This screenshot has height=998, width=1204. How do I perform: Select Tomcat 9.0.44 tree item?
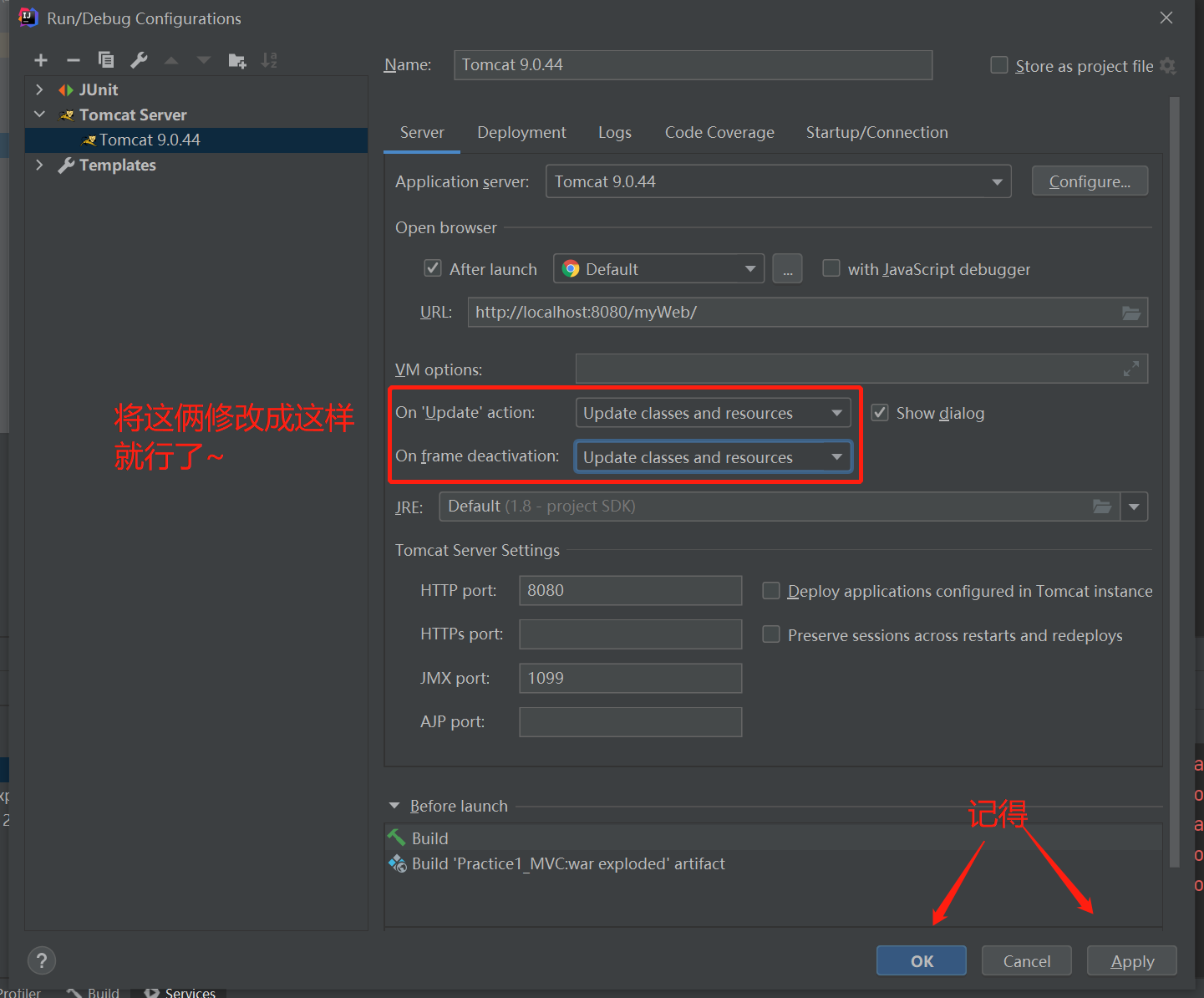196,140
